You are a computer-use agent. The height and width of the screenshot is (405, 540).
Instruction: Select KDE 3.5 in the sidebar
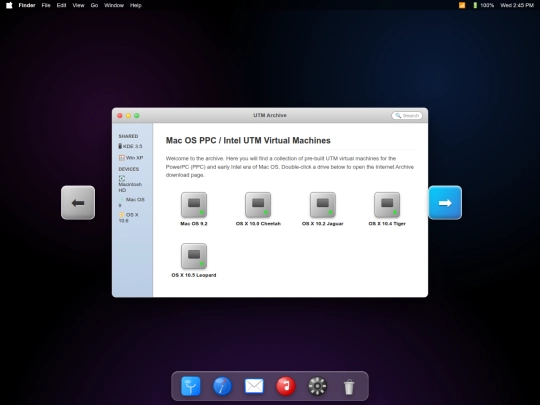click(131, 146)
